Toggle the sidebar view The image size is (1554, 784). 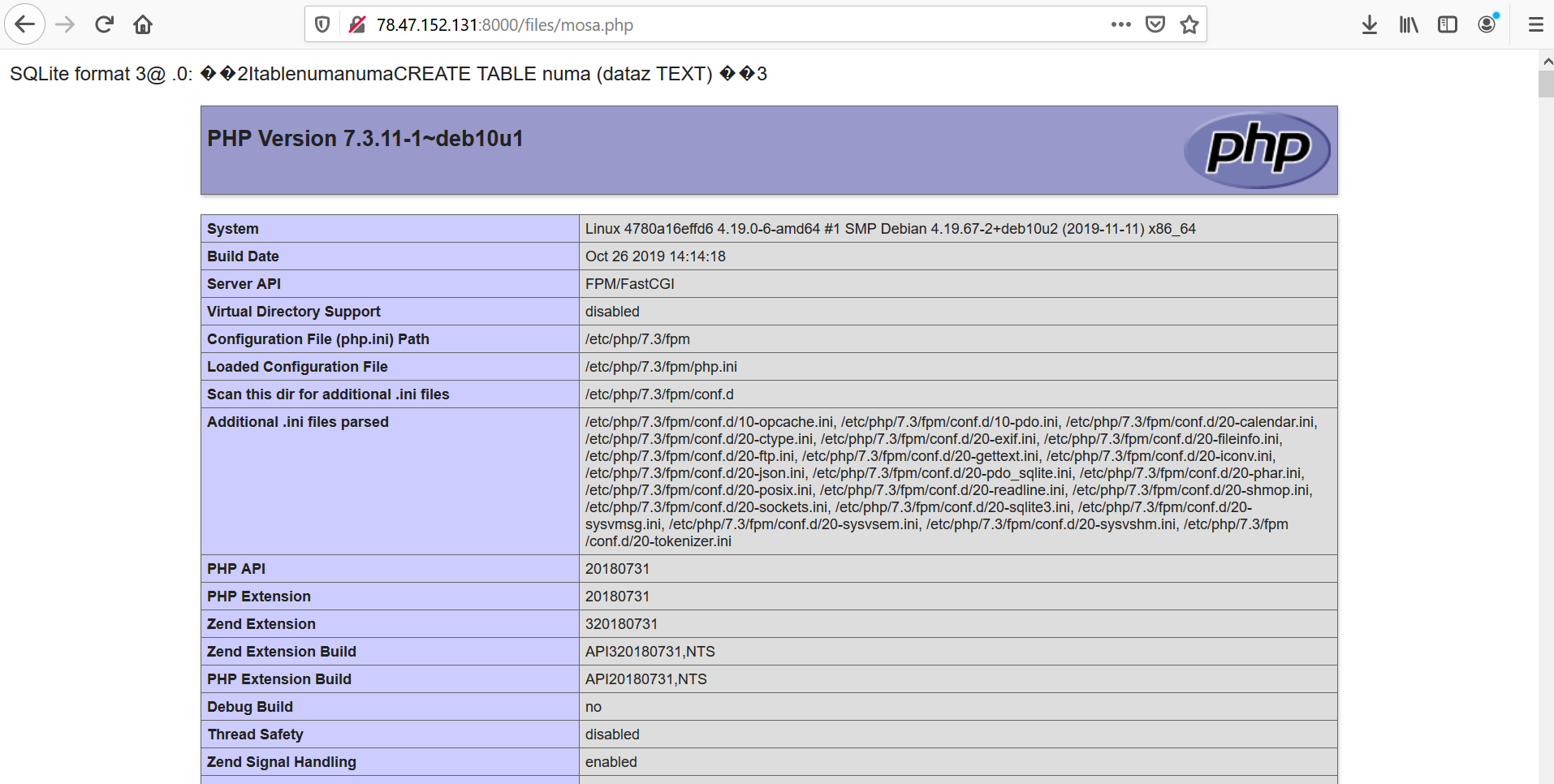point(1448,24)
